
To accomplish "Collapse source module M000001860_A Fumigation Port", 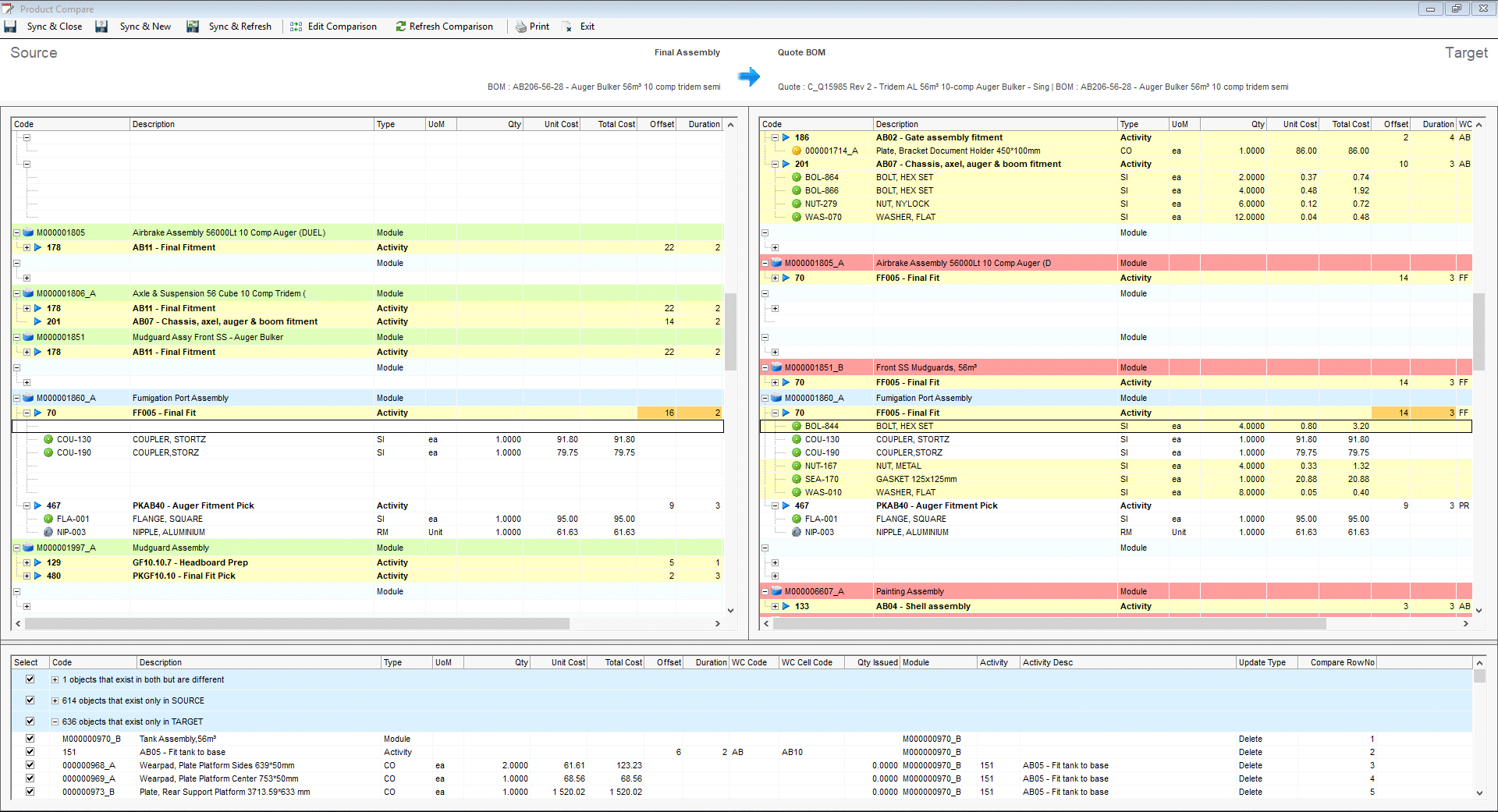I will (x=16, y=398).
